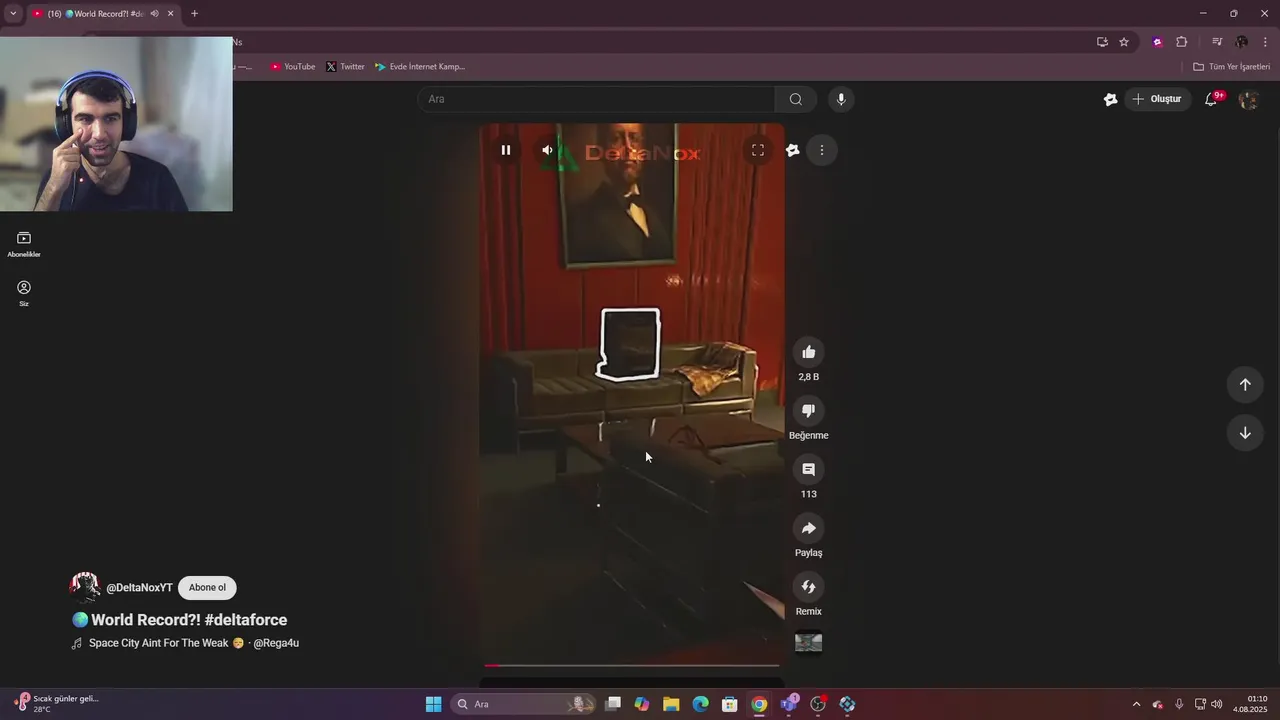Click the taskbar search box Ara
1280x720 pixels.
point(524,704)
